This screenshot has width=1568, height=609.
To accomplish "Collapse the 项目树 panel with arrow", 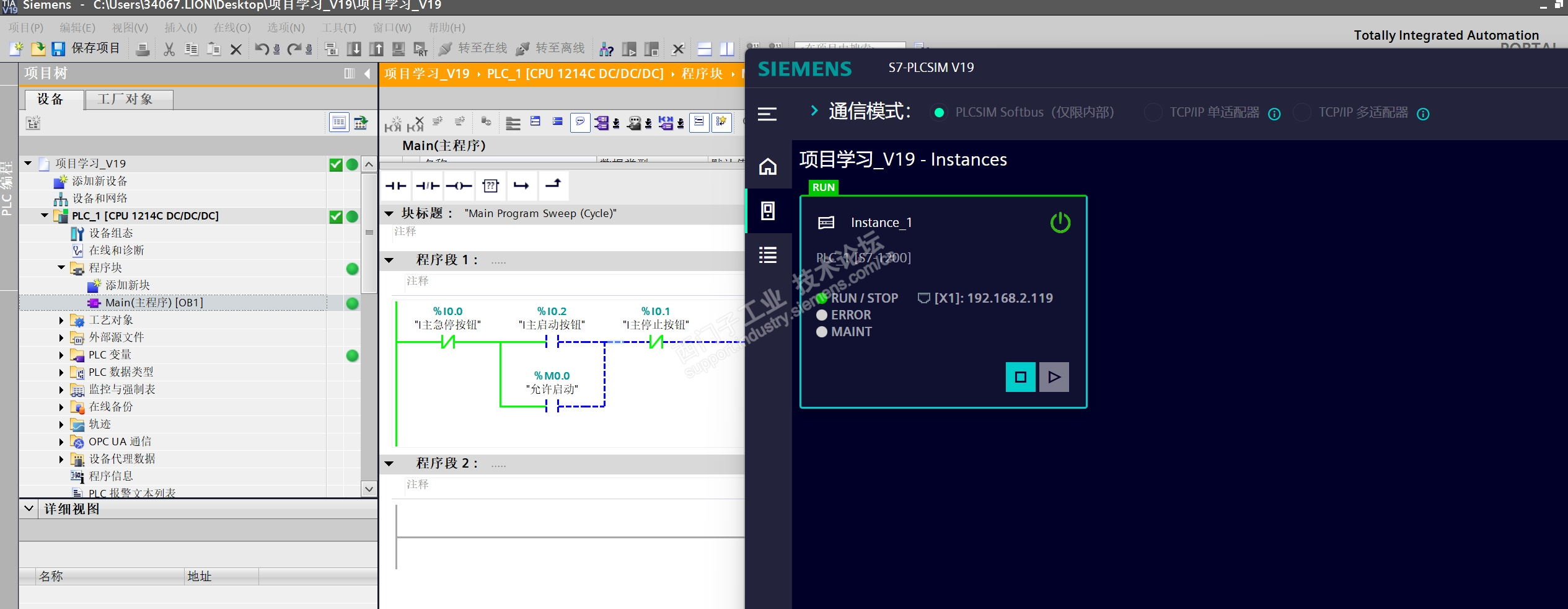I will [367, 74].
